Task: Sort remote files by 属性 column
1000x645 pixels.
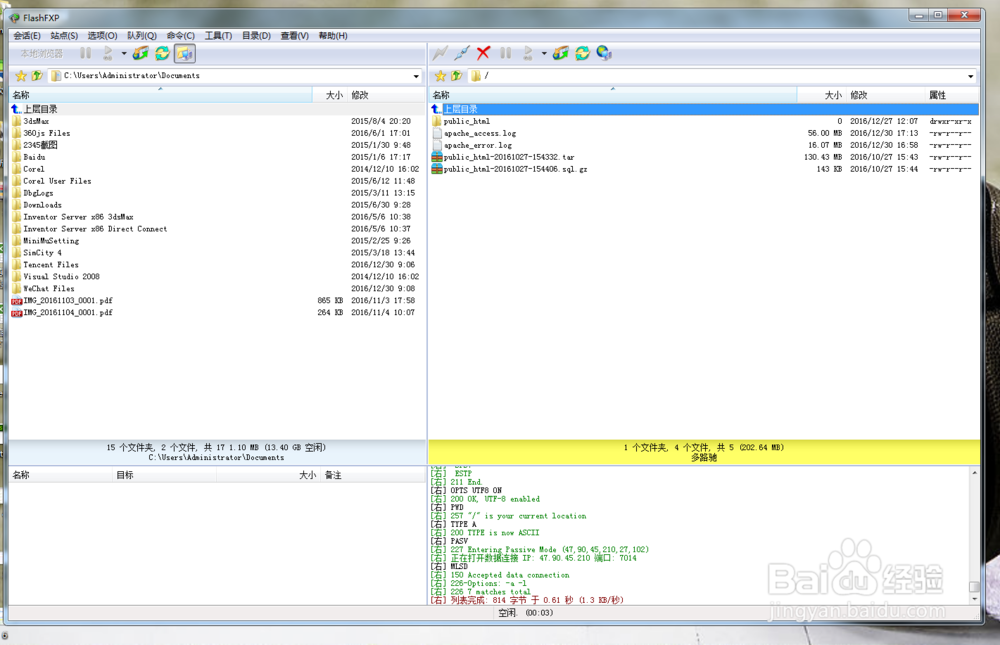Action: [x=952, y=95]
